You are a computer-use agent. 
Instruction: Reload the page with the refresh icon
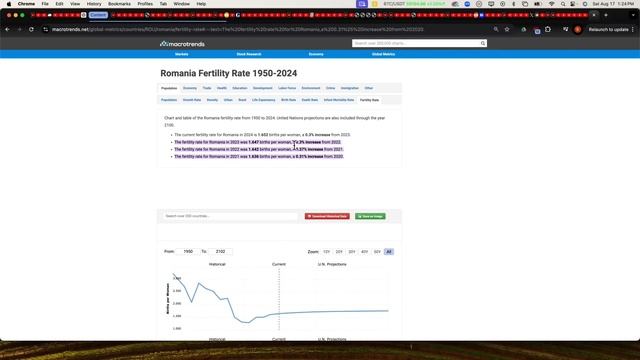31,29
